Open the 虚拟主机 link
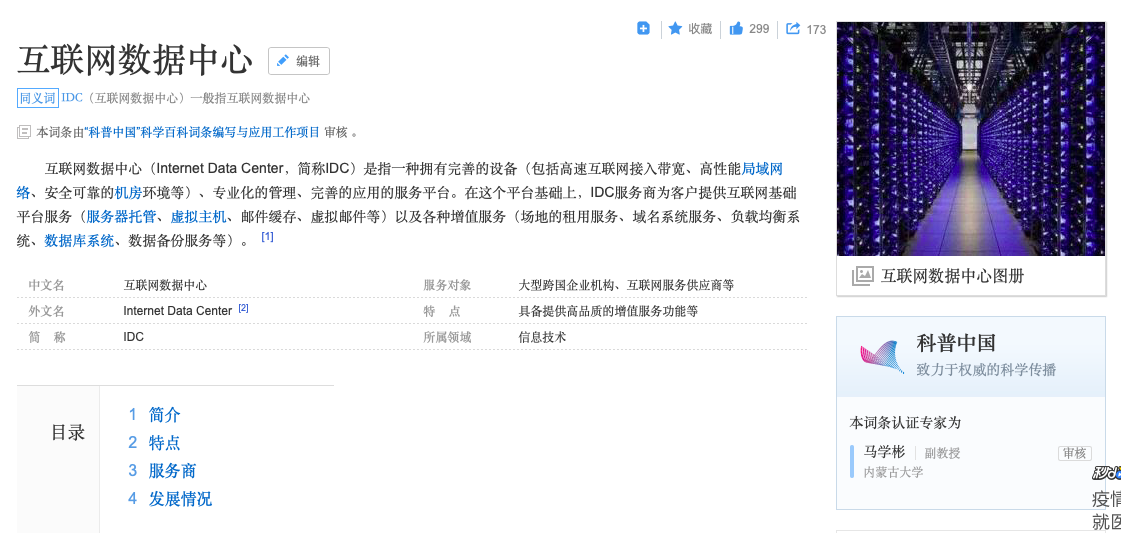The width and height of the screenshot is (1121, 533). tap(198, 217)
